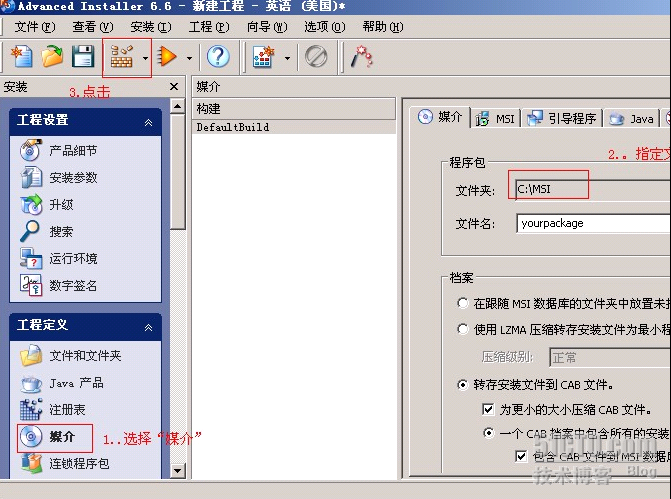
Task: Click the Save floppy disk icon
Action: 83,56
